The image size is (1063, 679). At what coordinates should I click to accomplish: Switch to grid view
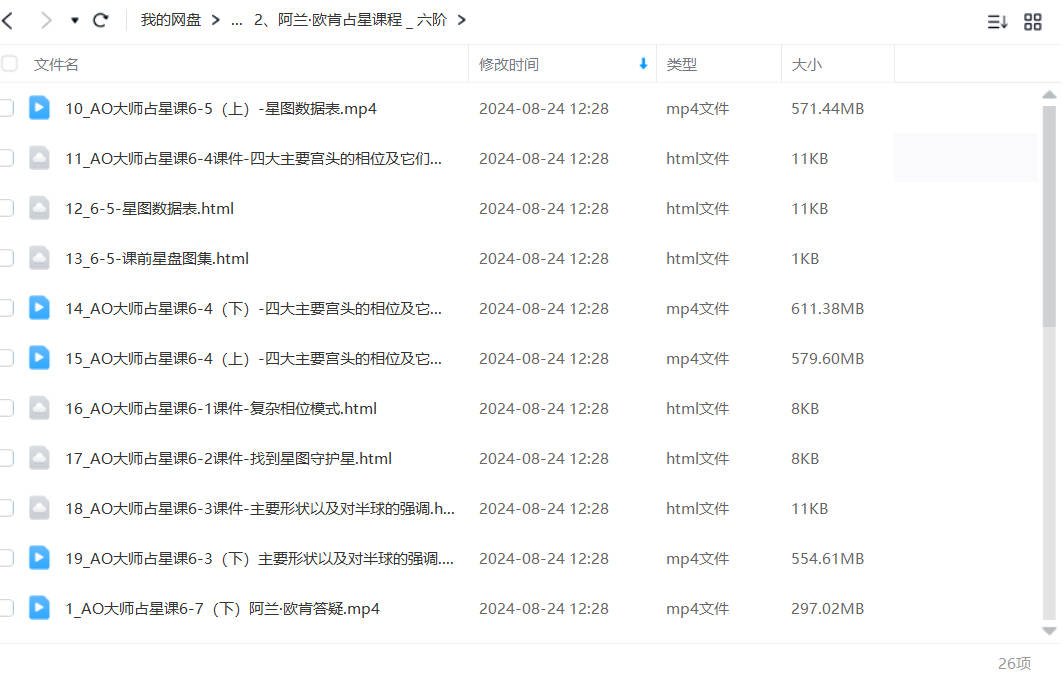[1032, 22]
